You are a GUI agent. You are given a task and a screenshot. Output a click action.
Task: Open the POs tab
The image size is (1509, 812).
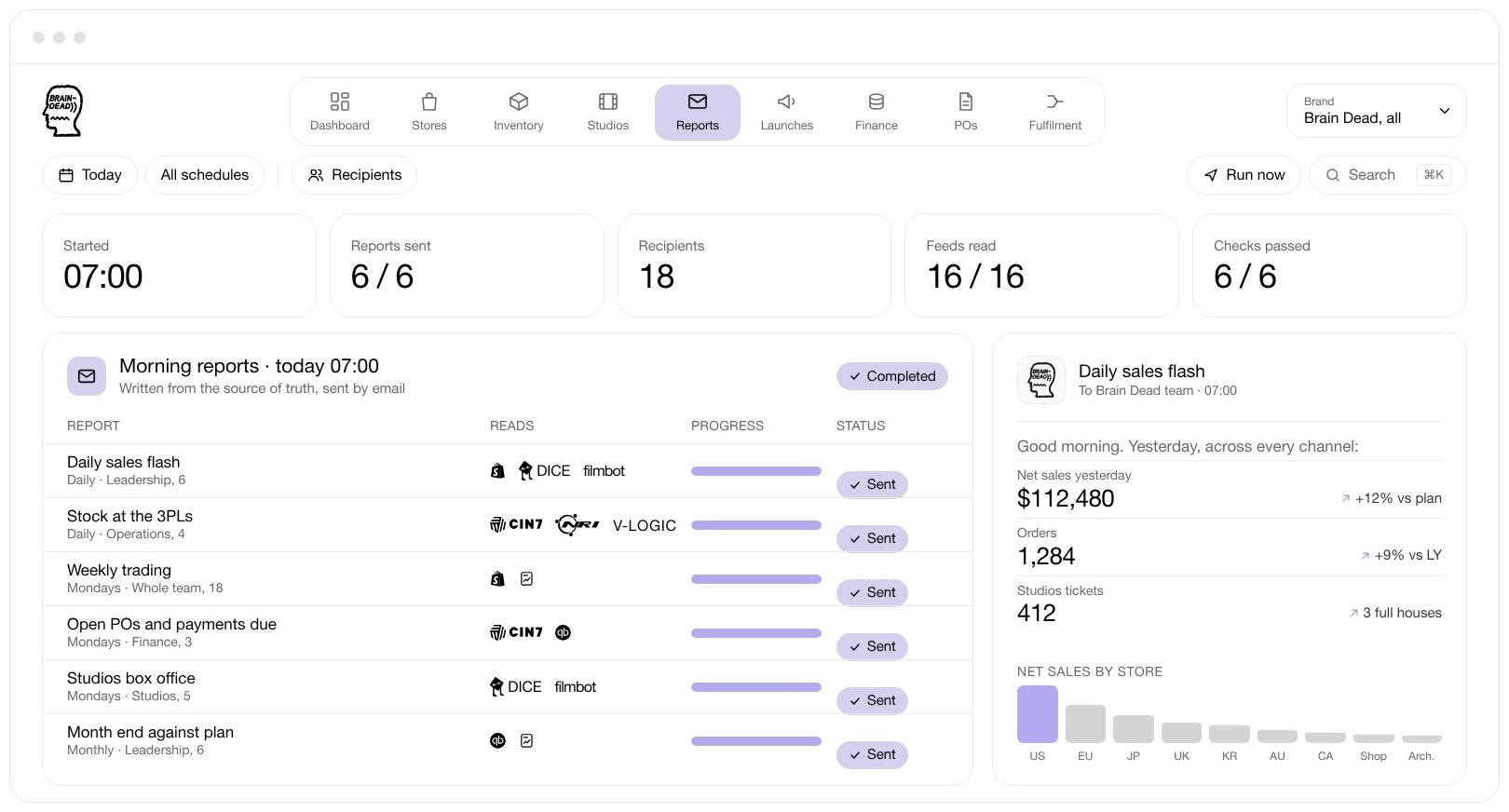tap(966, 113)
